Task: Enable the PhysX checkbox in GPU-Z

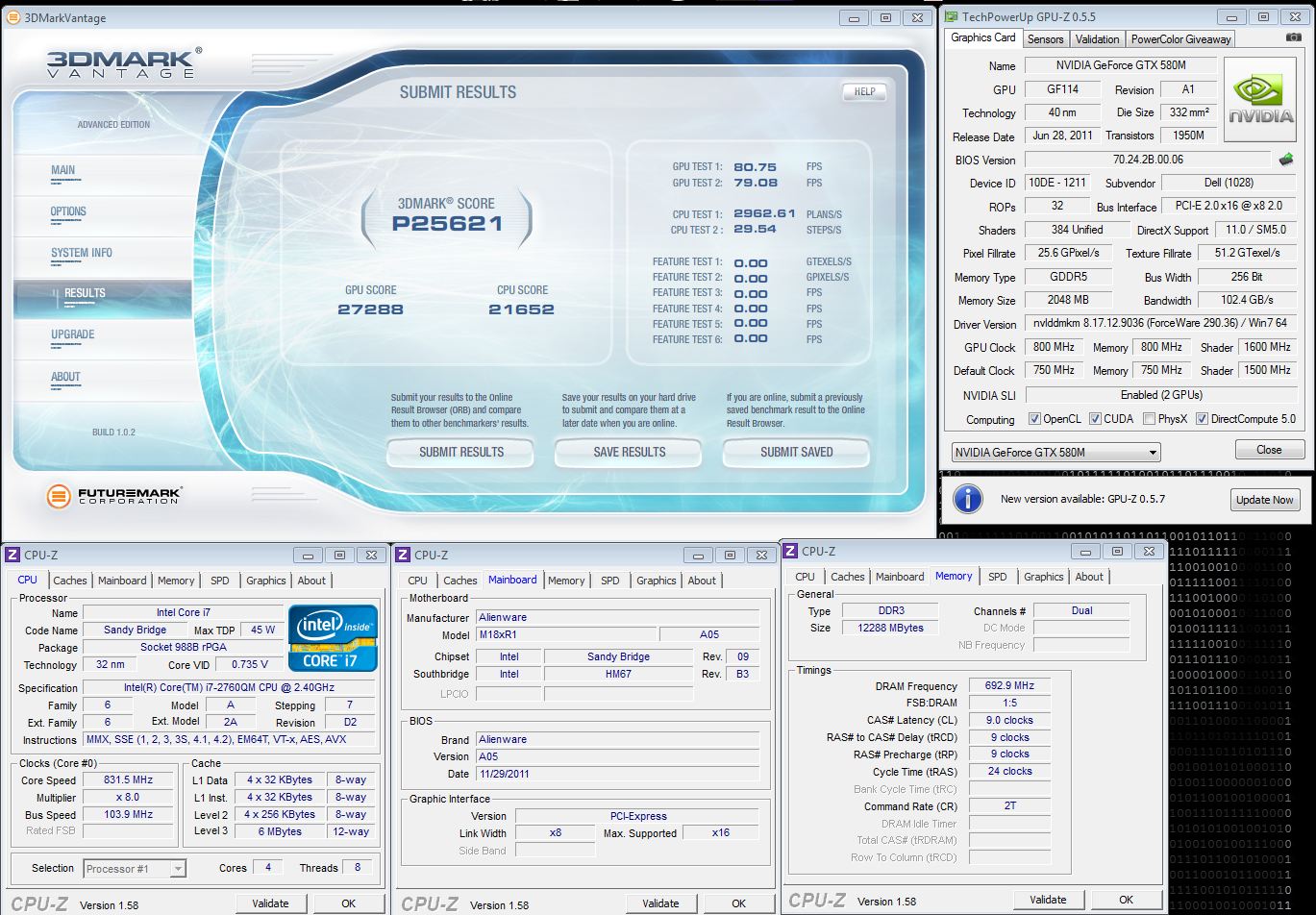Action: click(x=1149, y=419)
